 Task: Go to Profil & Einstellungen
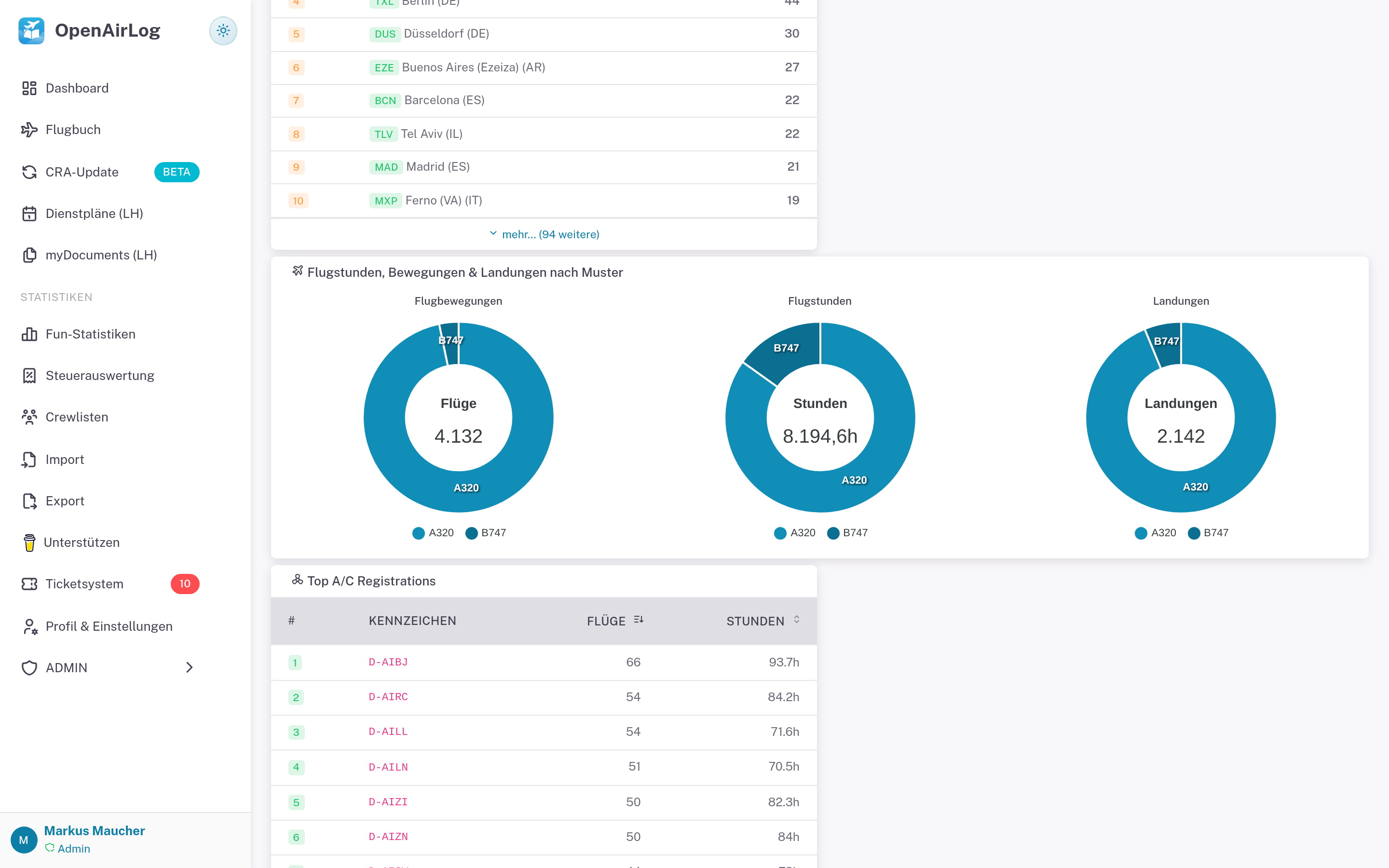pyautogui.click(x=109, y=626)
